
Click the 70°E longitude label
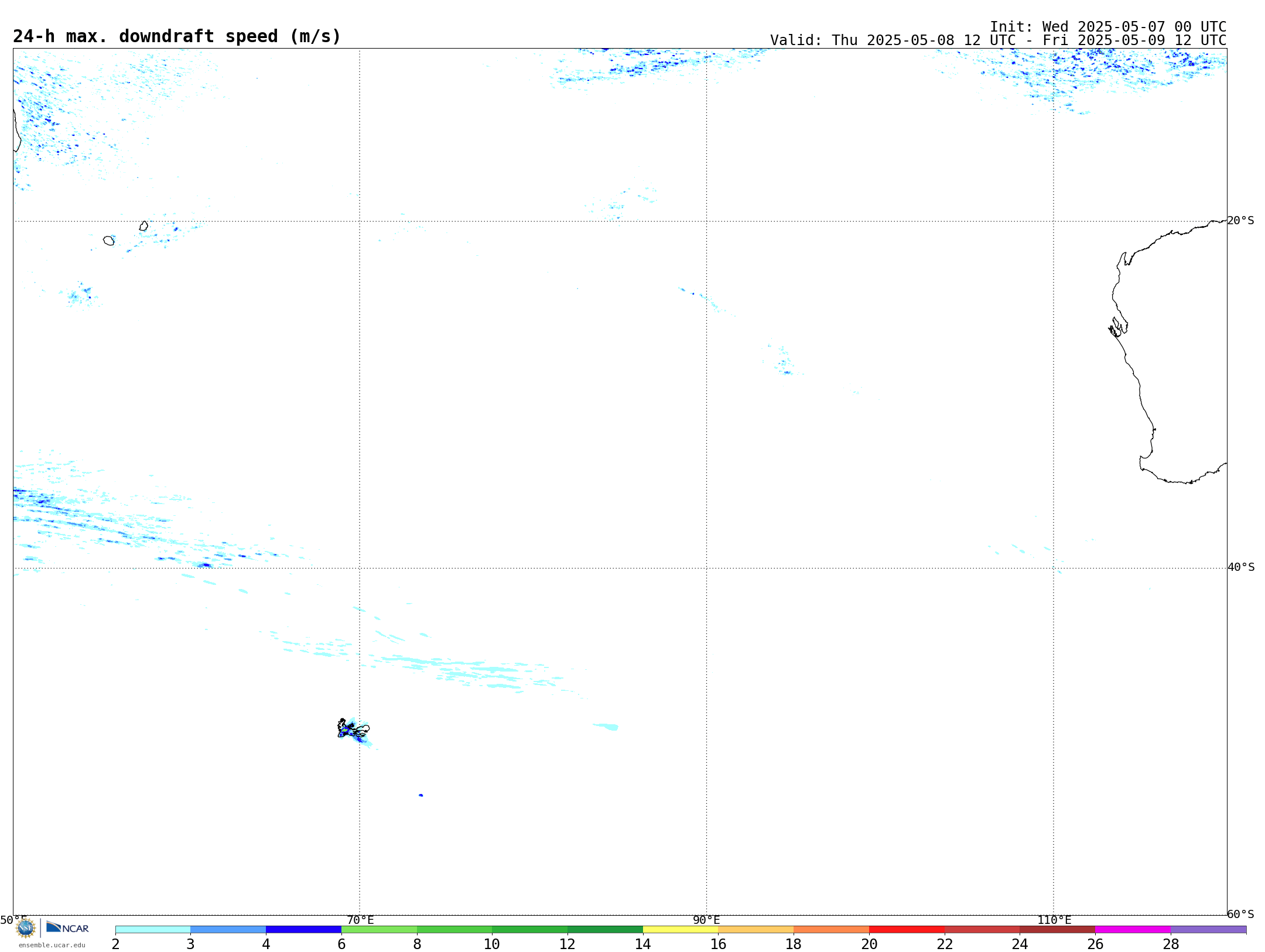click(x=360, y=920)
